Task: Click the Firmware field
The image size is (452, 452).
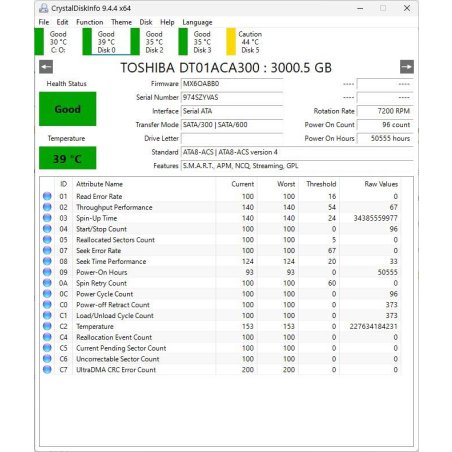Action: (x=232, y=84)
